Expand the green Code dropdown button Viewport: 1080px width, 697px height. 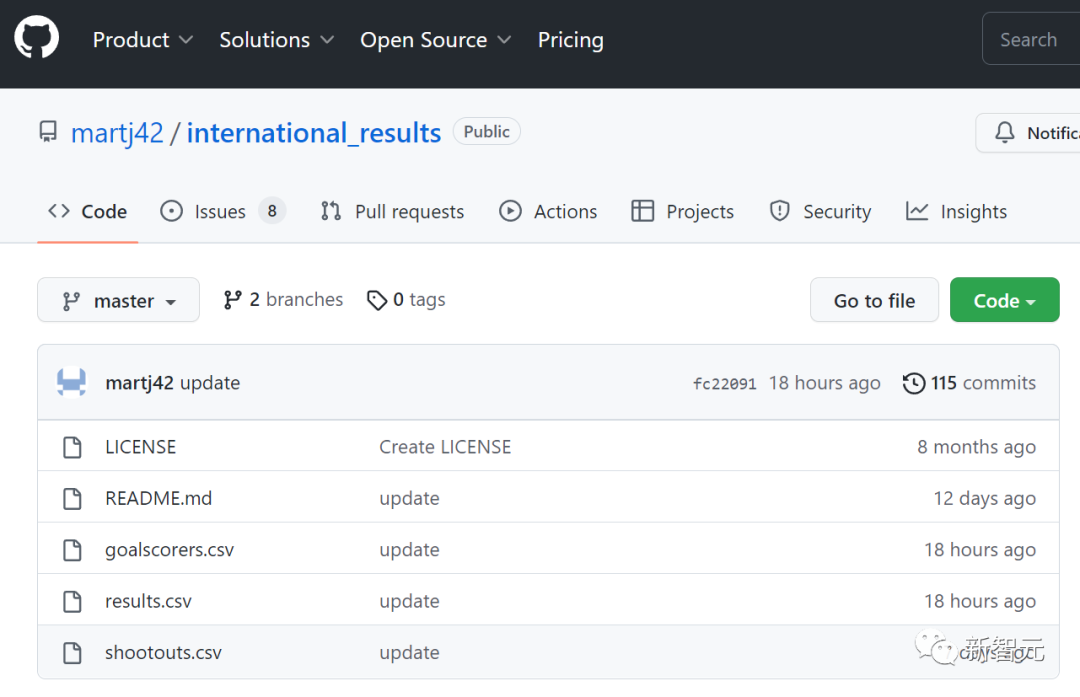coord(1004,300)
